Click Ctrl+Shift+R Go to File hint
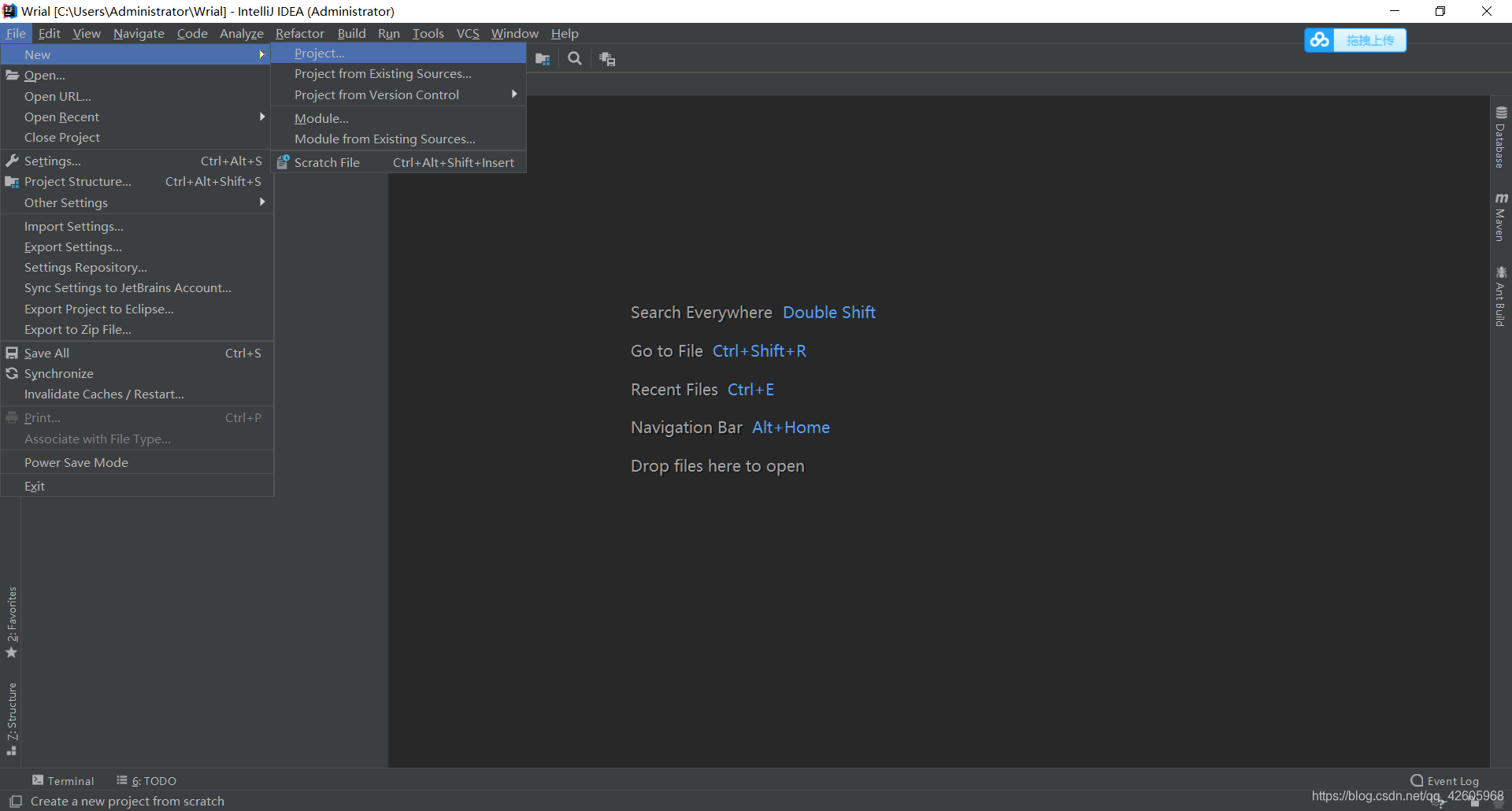Image resolution: width=1512 pixels, height=811 pixels. [x=759, y=351]
